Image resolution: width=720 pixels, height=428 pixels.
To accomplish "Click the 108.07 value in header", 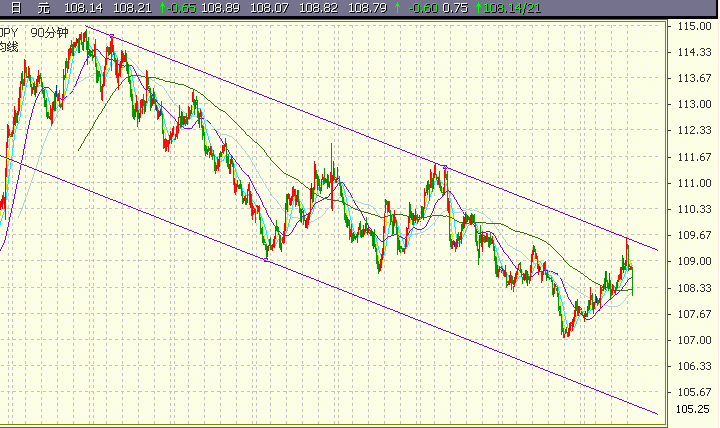I will coord(270,8).
